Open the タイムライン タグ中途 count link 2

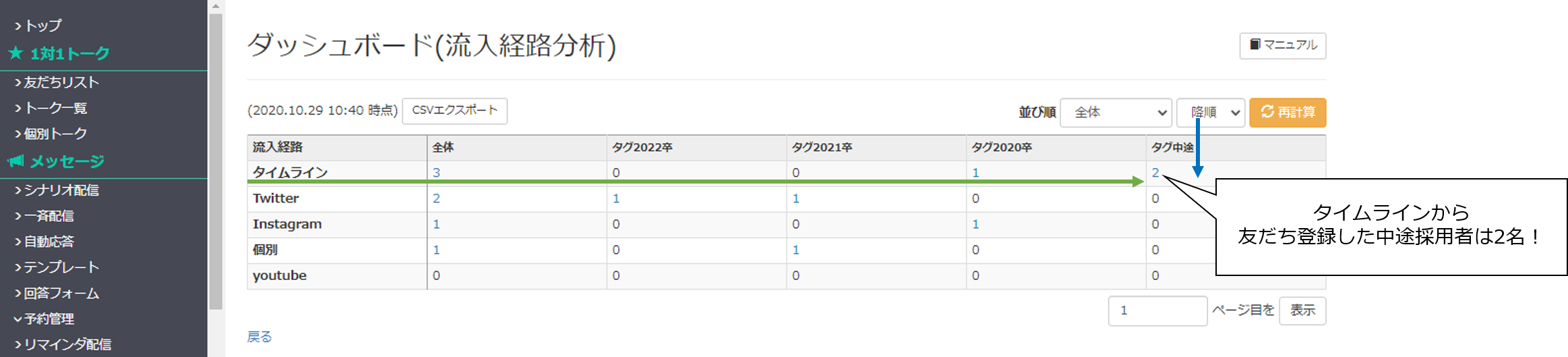point(1155,173)
